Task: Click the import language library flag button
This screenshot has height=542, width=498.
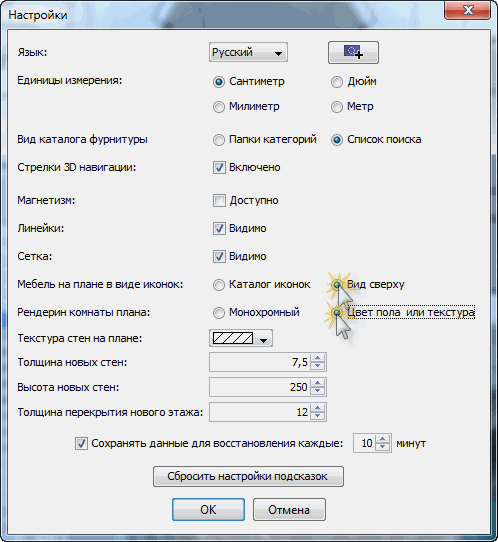Action: [353, 53]
